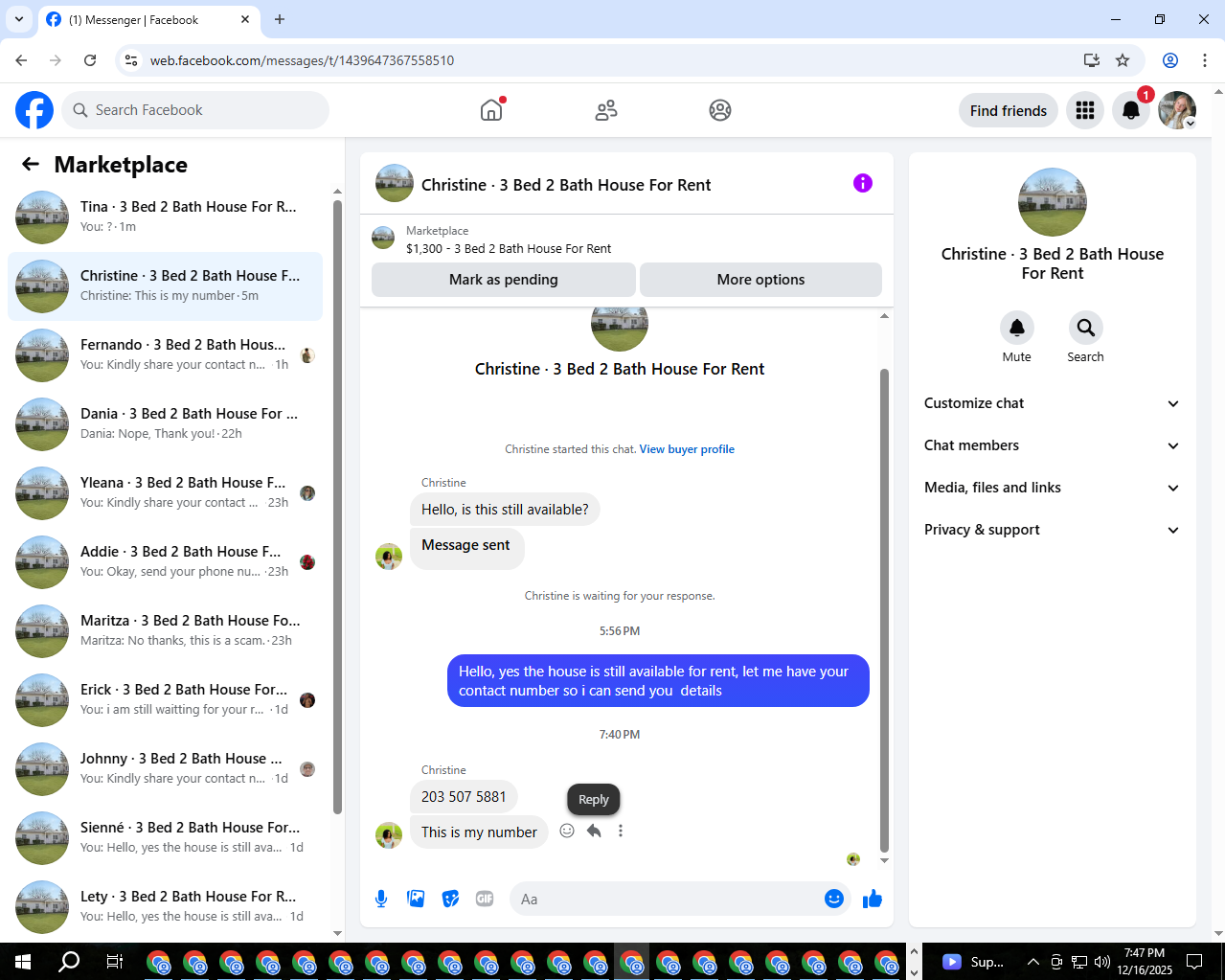Open the Notifications bell icon
Viewport: 1225px width, 980px height.
[1131, 110]
